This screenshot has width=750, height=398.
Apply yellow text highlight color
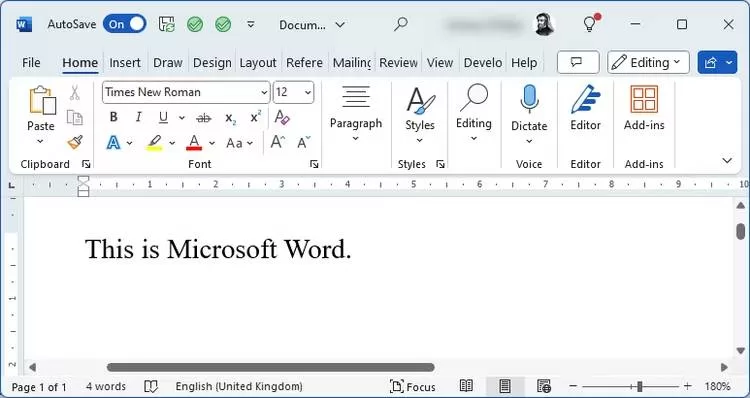click(x=154, y=143)
